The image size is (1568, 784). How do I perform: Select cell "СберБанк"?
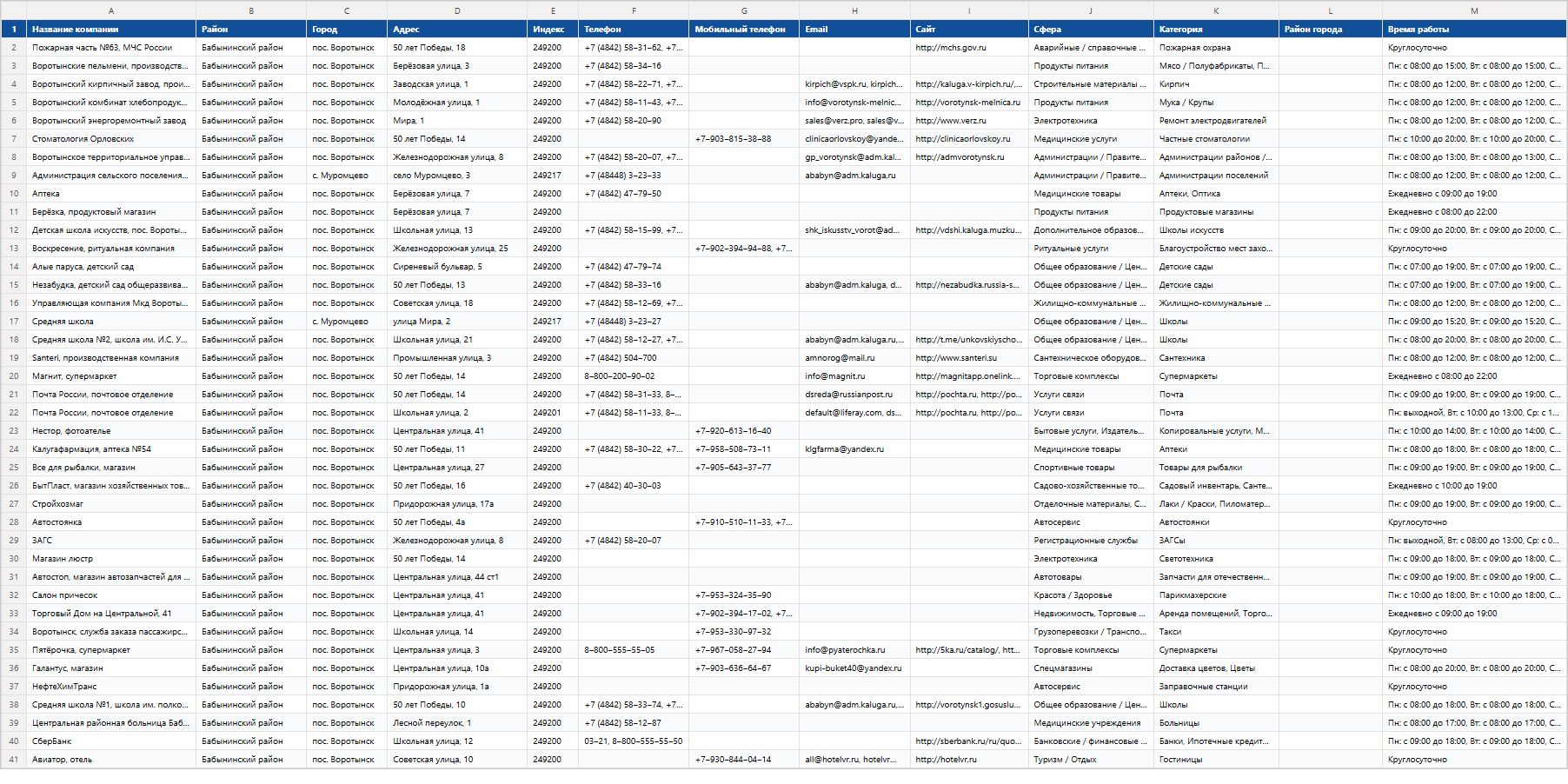111,741
